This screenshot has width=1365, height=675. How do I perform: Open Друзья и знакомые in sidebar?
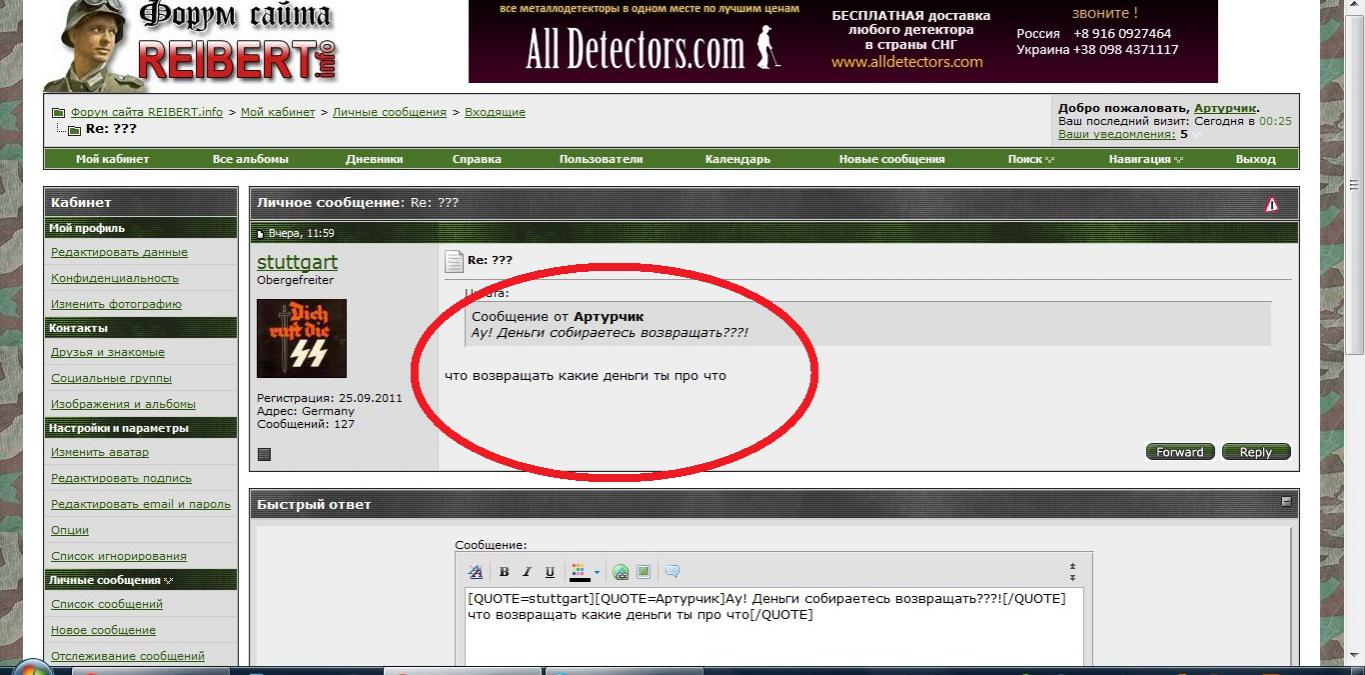108,352
